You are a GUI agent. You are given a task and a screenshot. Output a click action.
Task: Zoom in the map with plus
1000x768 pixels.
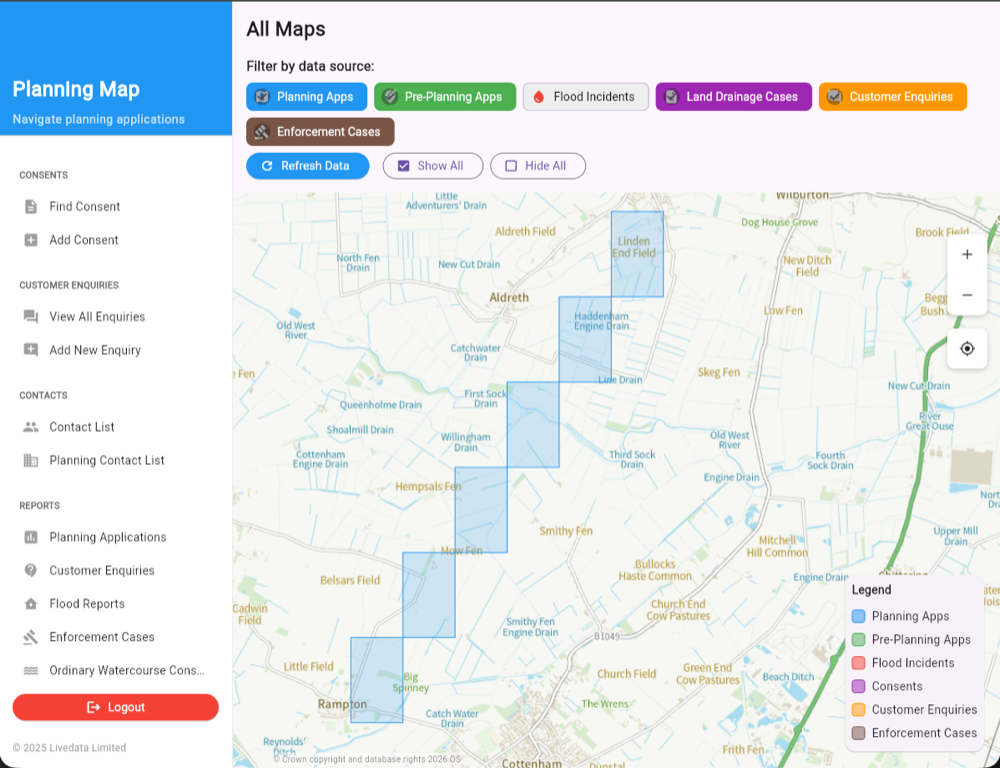[967, 255]
